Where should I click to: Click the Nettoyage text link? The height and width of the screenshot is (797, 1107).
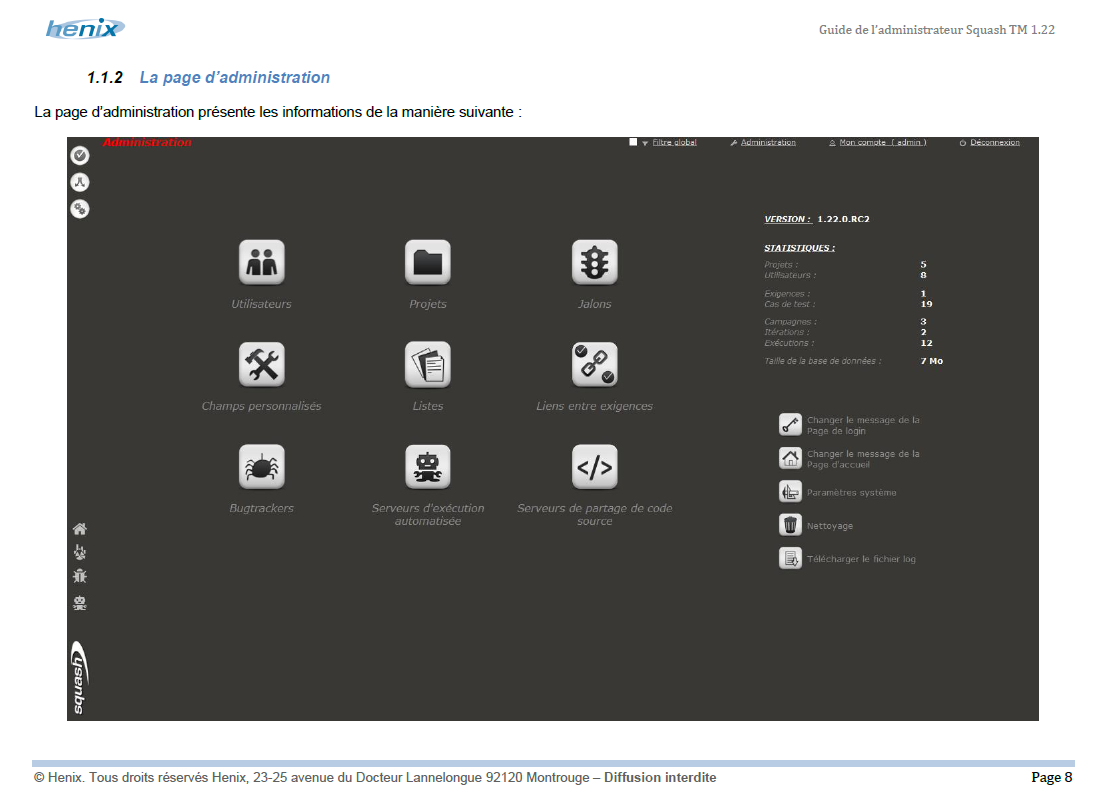pos(830,526)
